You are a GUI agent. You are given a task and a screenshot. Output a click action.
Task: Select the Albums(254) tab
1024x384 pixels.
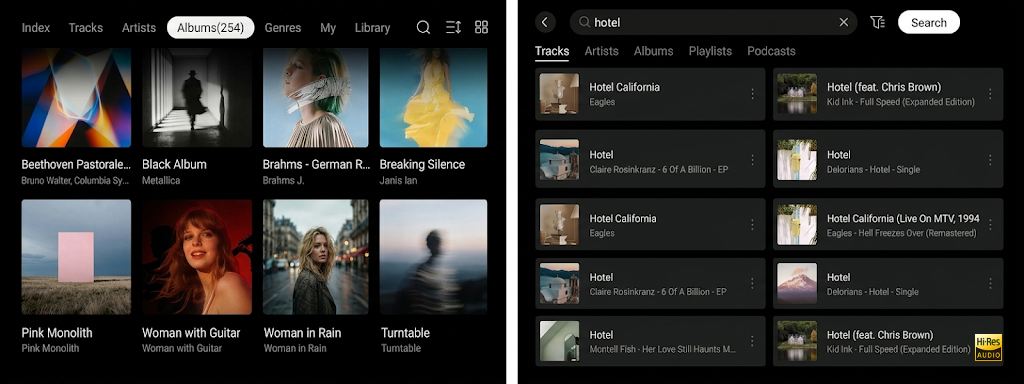point(210,27)
